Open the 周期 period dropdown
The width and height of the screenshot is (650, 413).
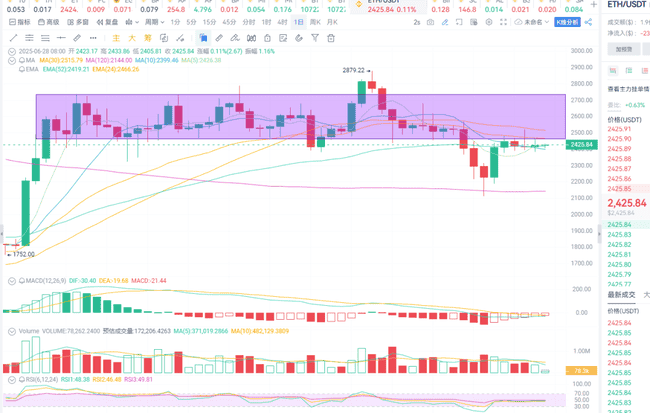[x=153, y=22]
